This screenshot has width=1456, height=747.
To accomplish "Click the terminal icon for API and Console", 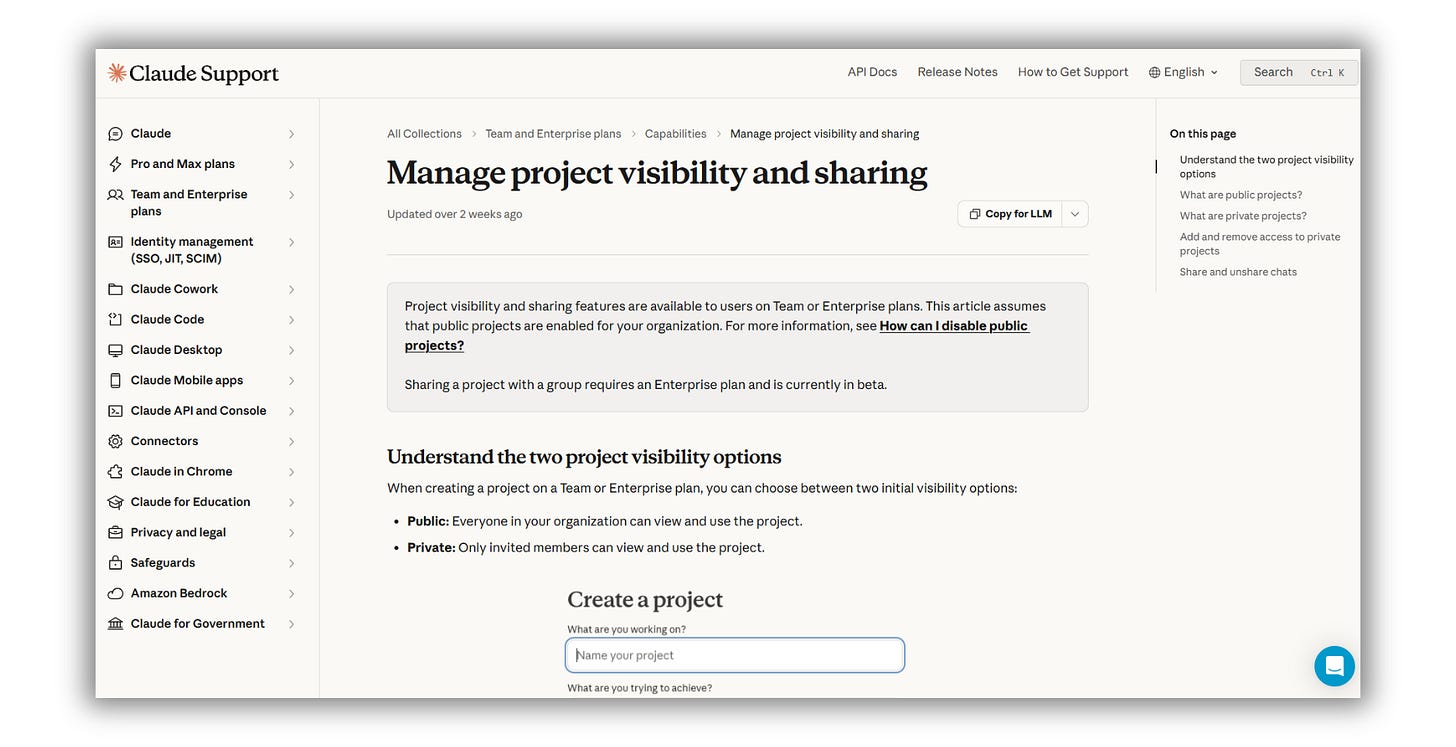I will tap(115, 411).
